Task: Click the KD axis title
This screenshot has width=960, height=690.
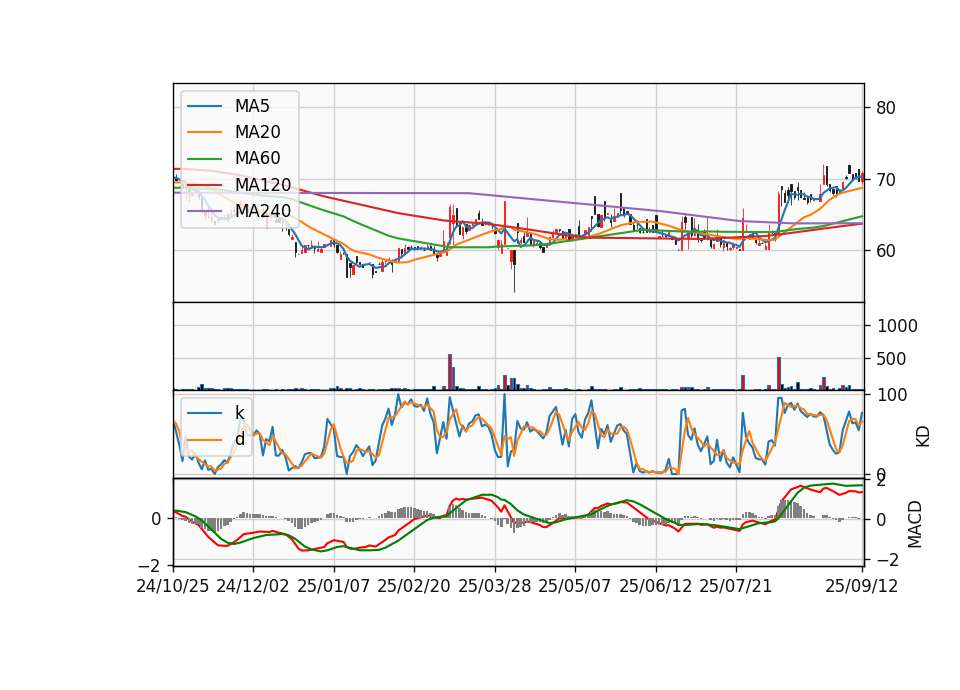Action: (x=923, y=437)
